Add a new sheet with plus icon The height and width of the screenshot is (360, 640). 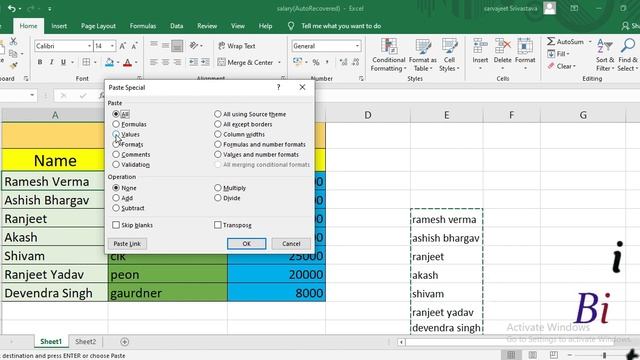coord(124,342)
